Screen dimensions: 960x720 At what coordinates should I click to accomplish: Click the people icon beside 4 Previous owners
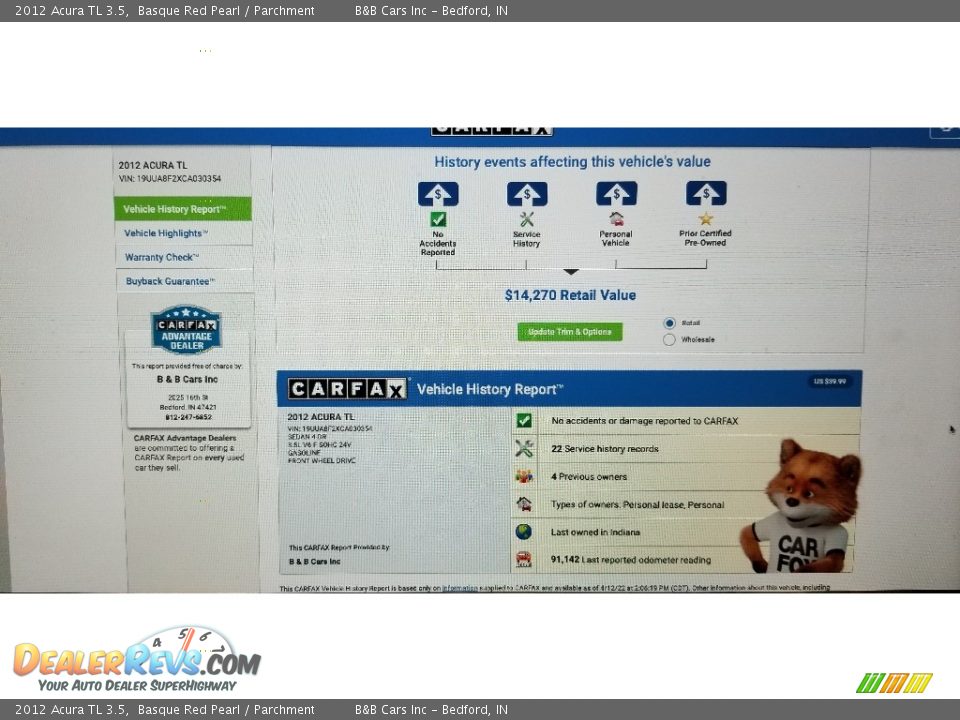523,476
